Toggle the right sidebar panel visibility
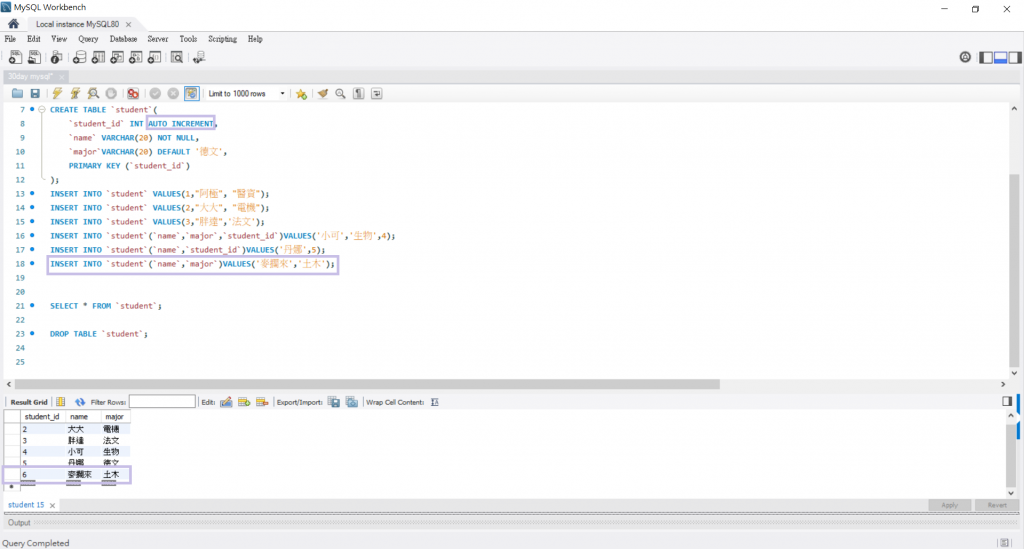The height and width of the screenshot is (549, 1024). (1015, 57)
